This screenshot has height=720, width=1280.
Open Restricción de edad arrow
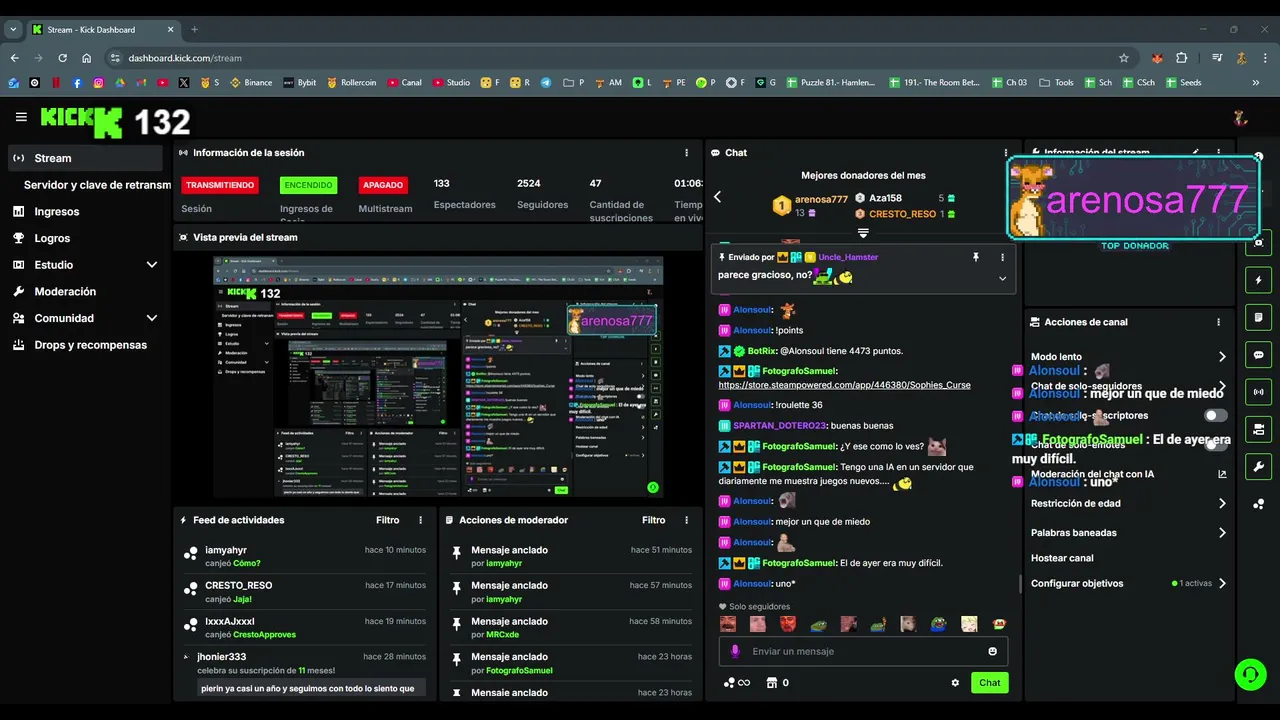[x=1222, y=504]
